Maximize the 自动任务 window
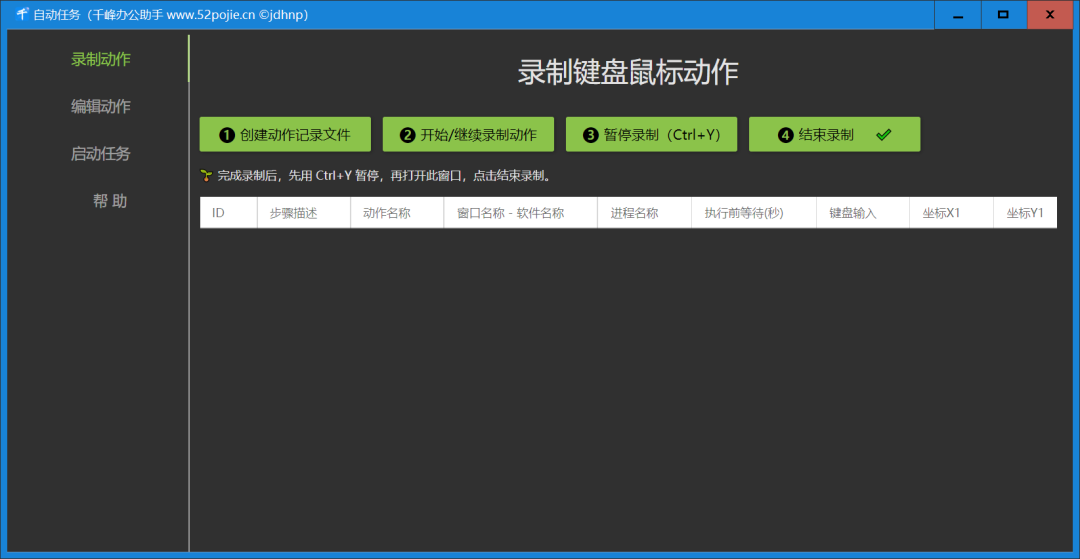Viewport: 1080px width, 559px height. (1004, 14)
